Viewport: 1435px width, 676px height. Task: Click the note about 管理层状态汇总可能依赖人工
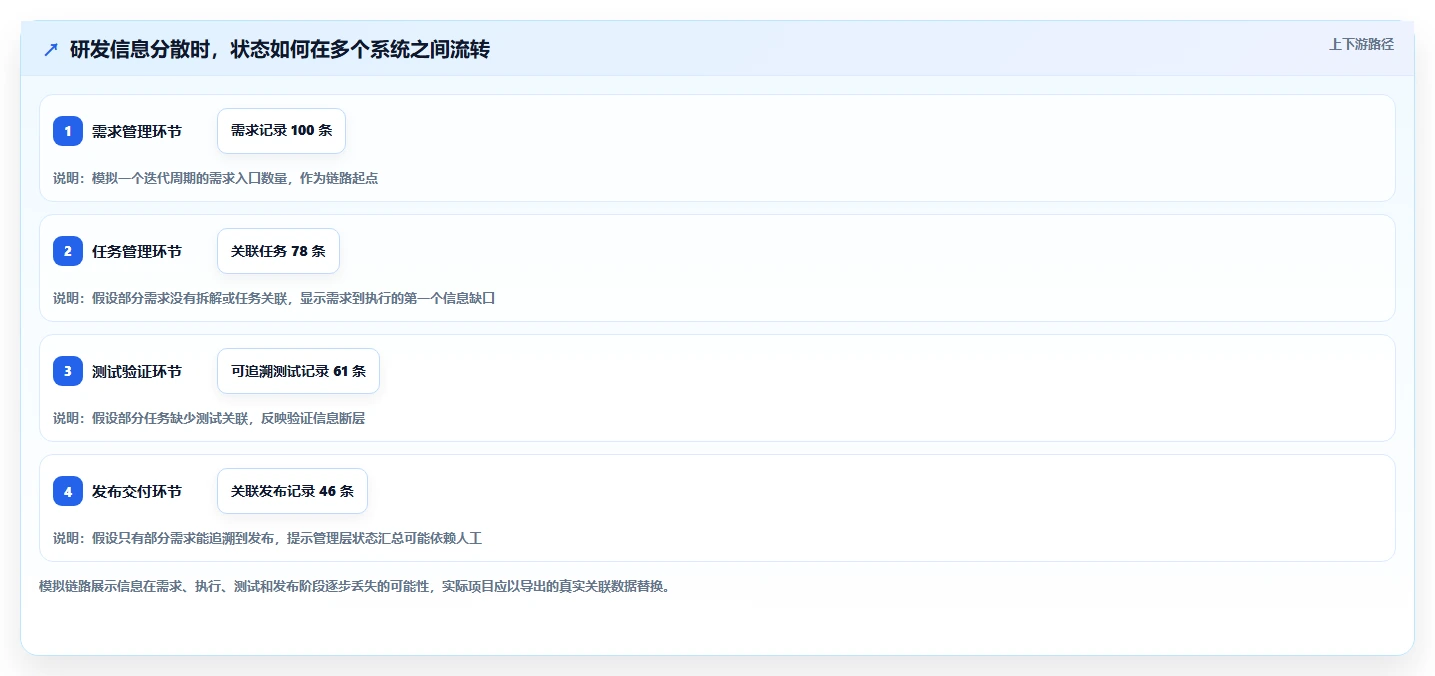pos(268,538)
